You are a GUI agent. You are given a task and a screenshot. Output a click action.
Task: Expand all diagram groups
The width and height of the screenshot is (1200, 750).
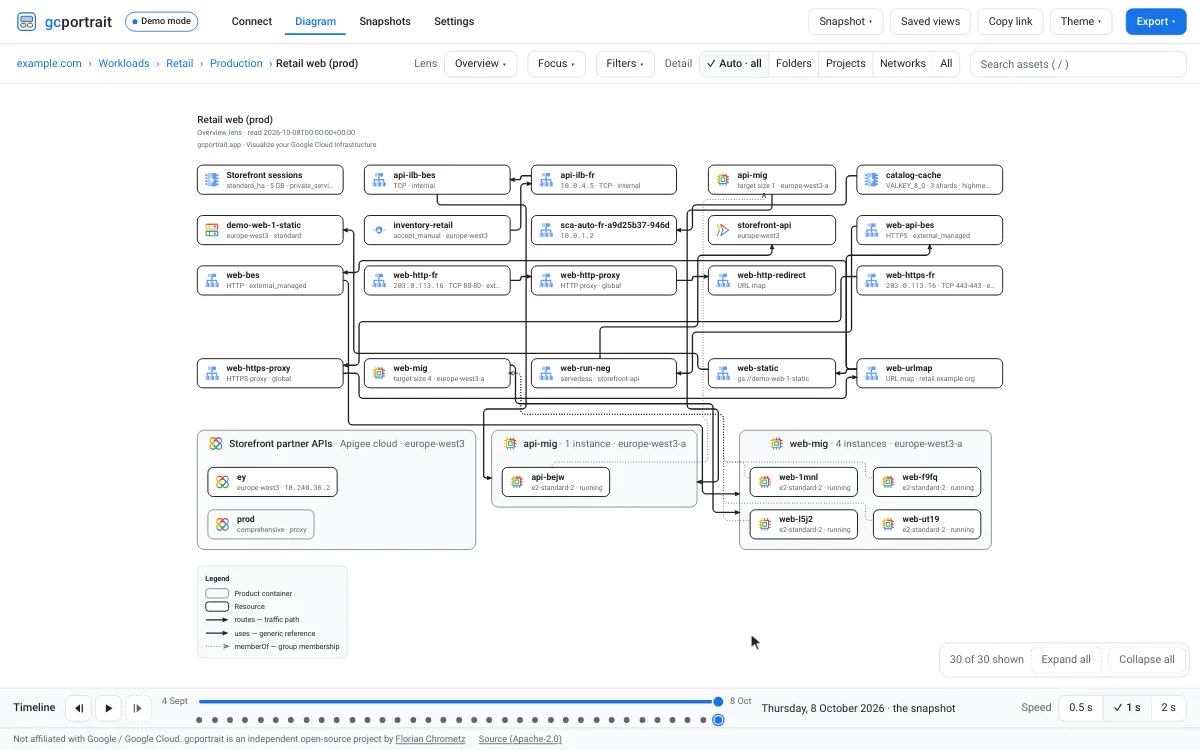1066,659
